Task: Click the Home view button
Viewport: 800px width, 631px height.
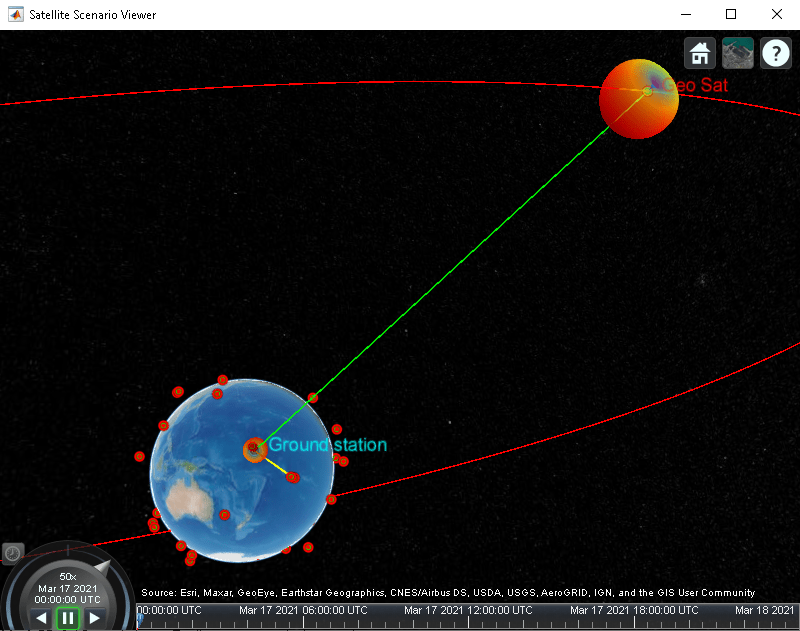Action: (699, 53)
